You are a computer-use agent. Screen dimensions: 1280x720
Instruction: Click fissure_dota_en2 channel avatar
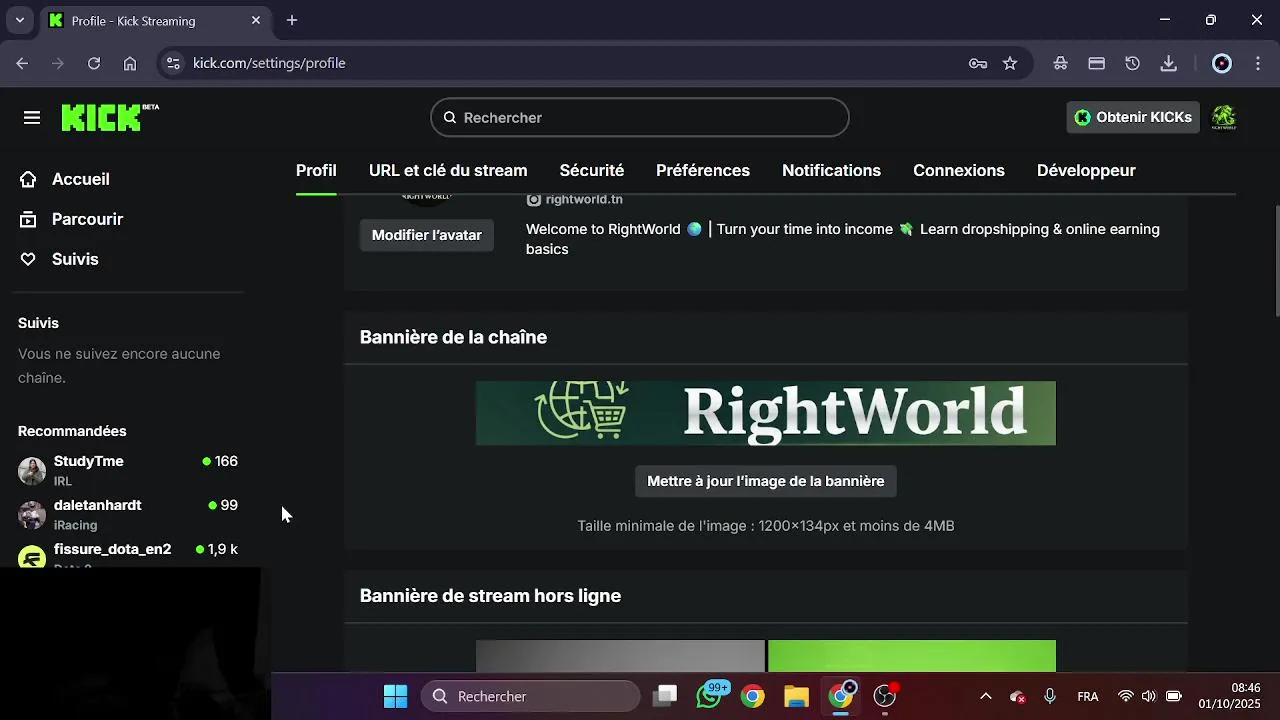tap(32, 557)
